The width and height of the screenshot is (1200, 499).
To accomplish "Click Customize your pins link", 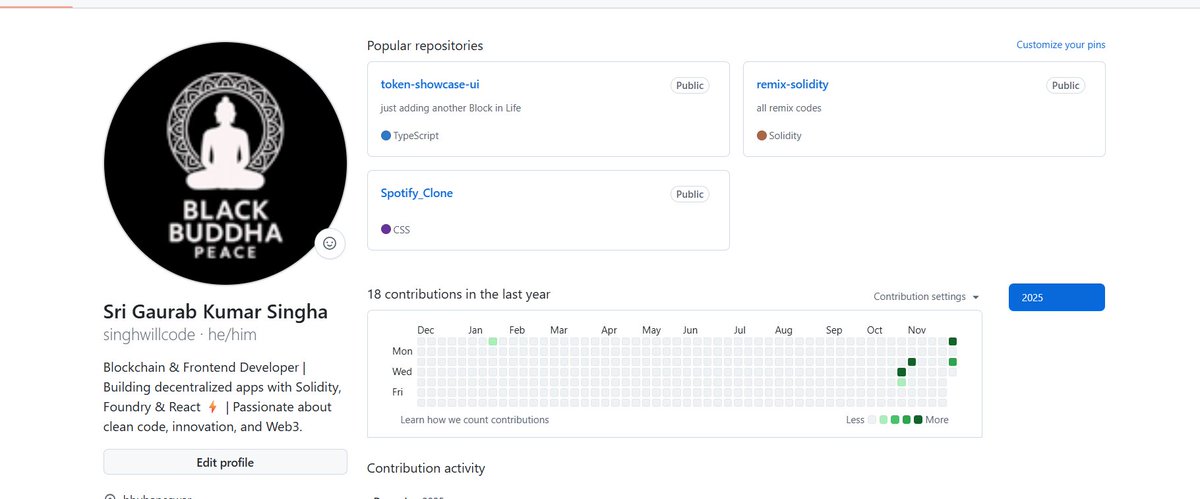I will point(1061,45).
